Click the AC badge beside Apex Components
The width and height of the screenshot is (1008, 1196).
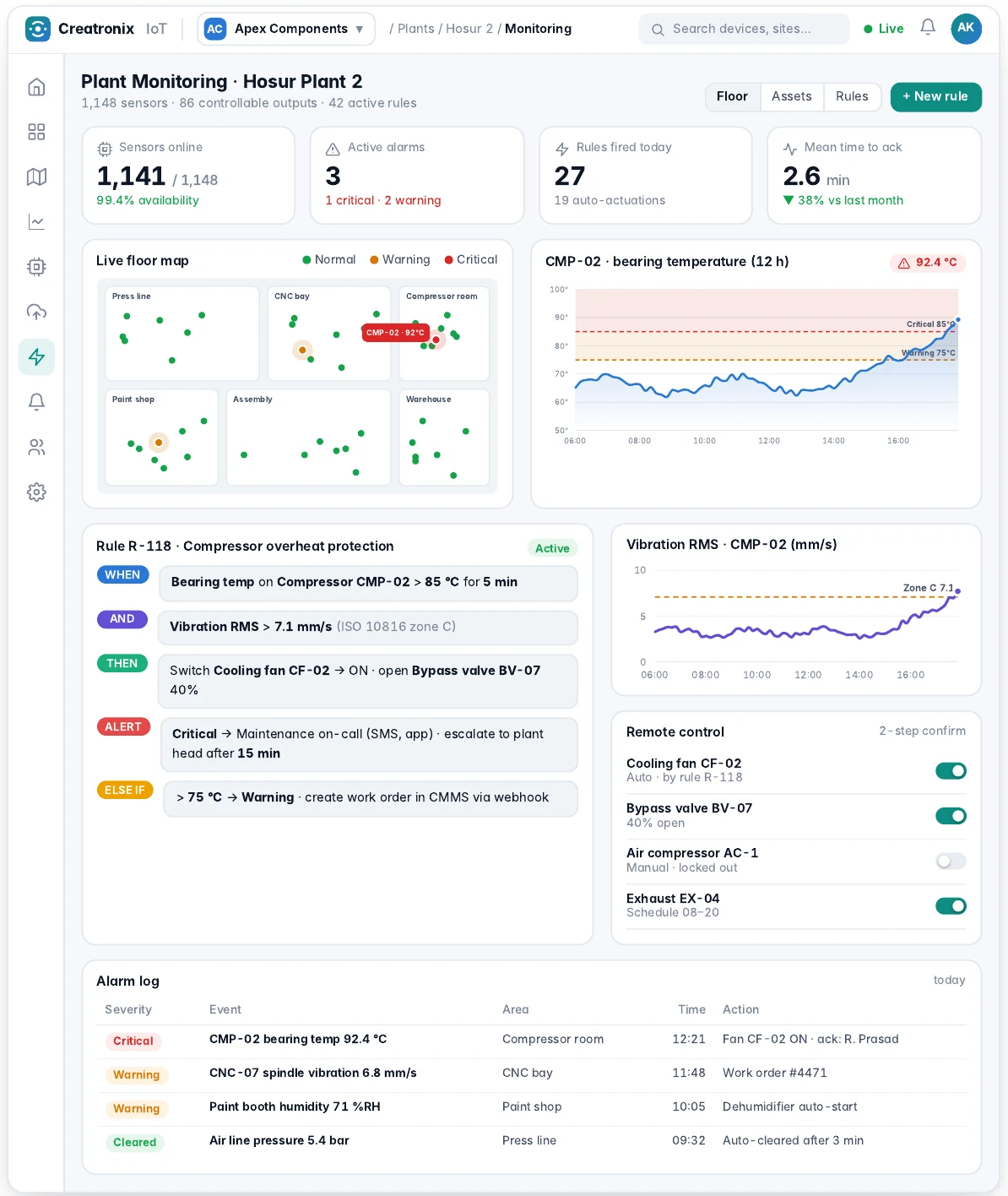[x=215, y=29]
